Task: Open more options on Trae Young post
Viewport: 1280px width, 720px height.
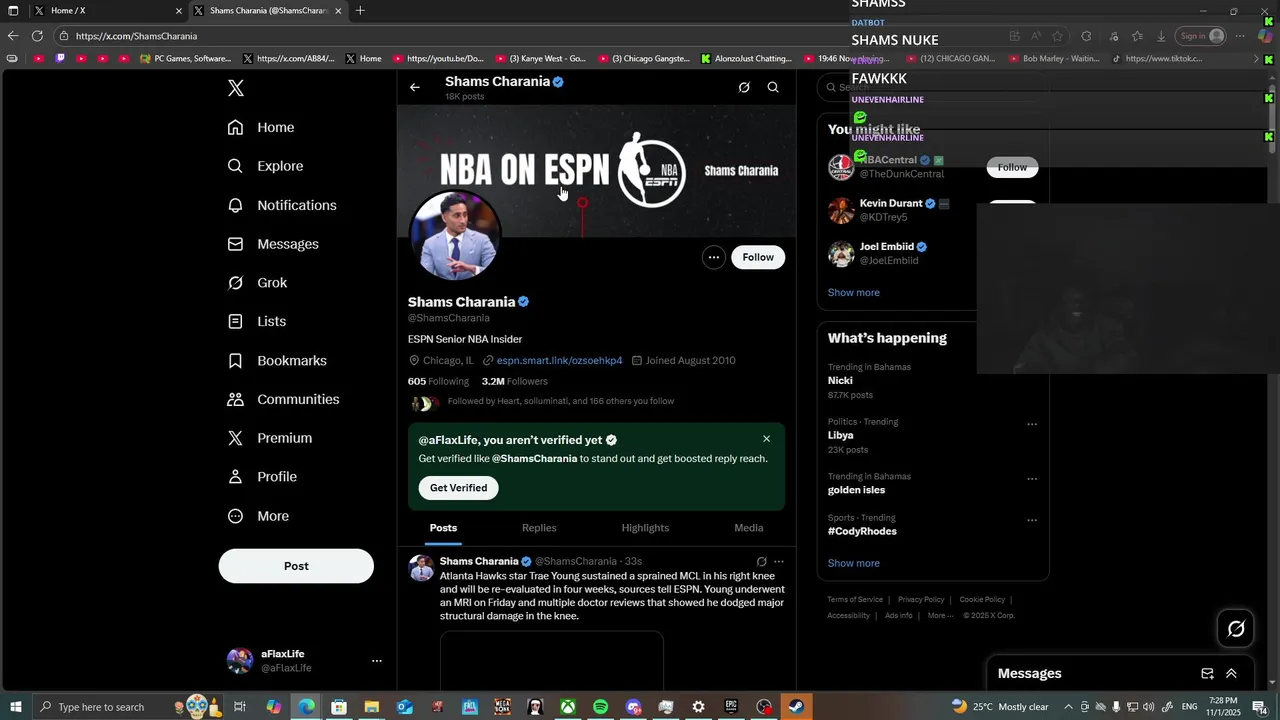Action: pyautogui.click(x=779, y=562)
